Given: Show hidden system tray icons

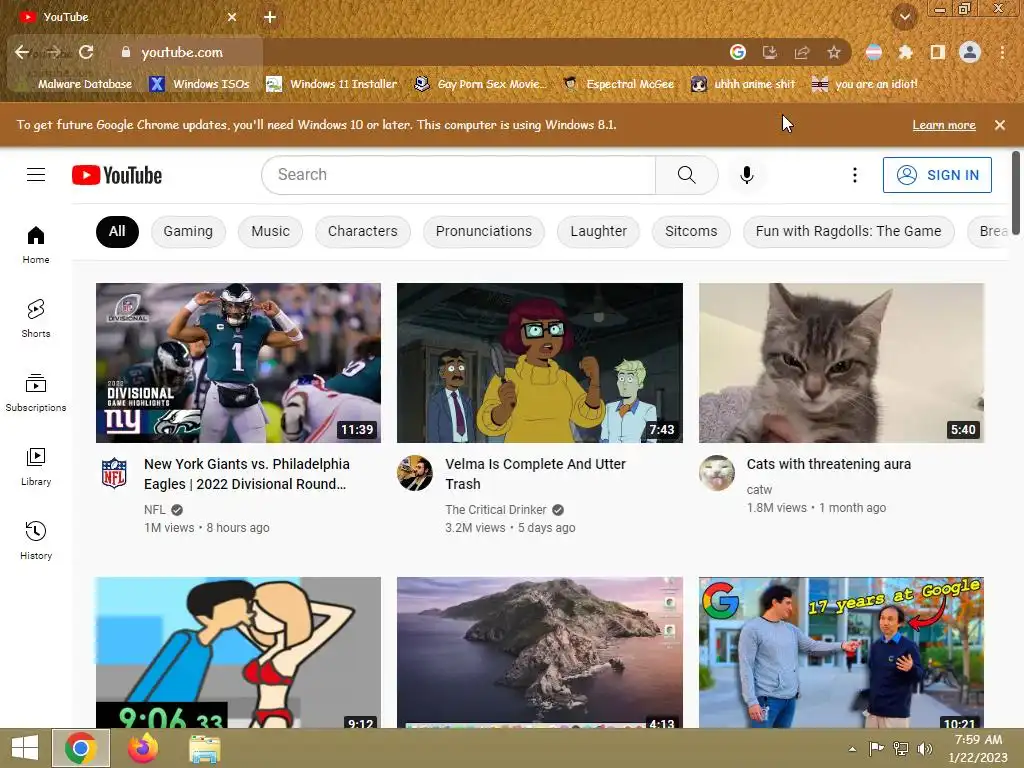Looking at the screenshot, I should click(852, 749).
